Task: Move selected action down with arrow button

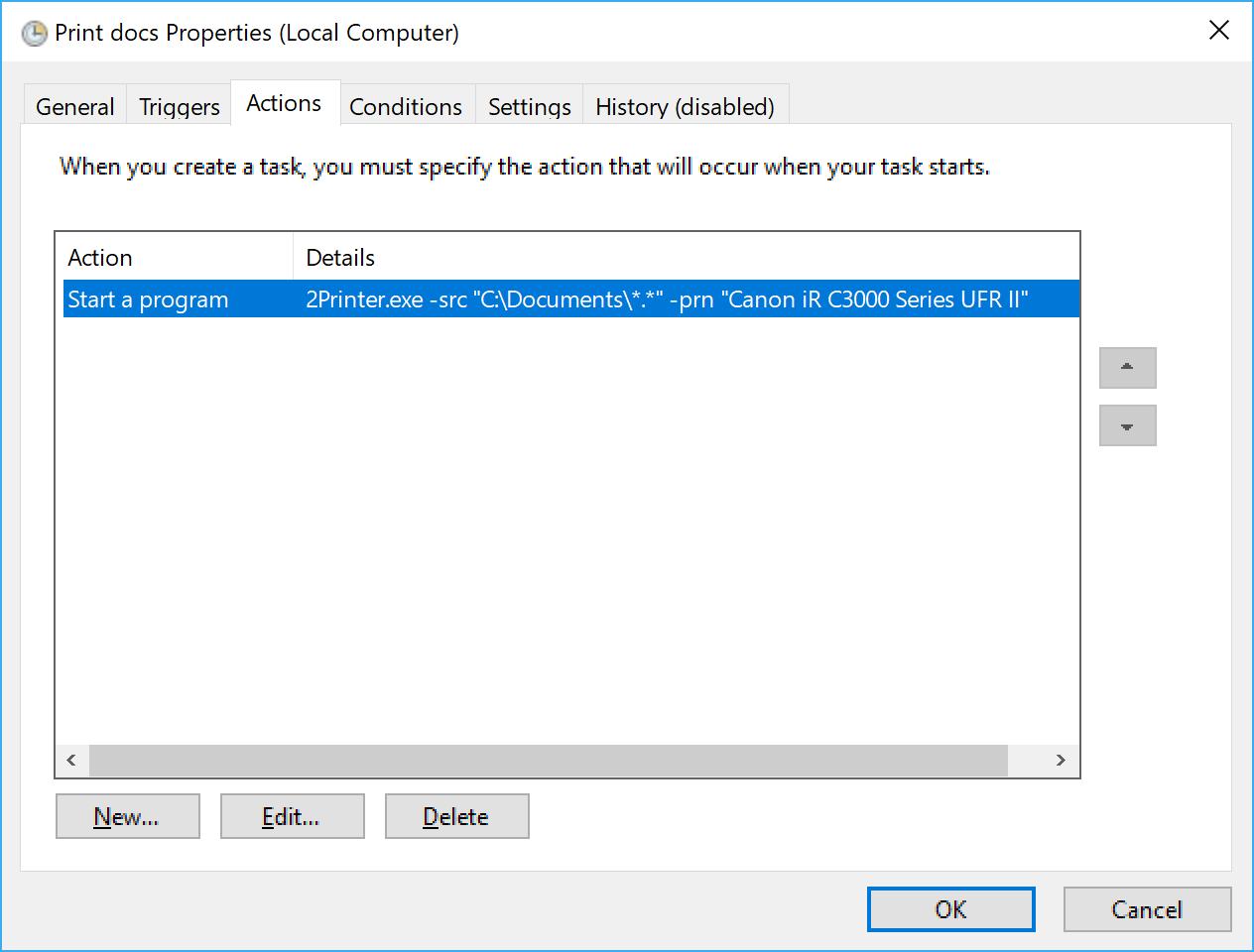Action: click(x=1127, y=426)
